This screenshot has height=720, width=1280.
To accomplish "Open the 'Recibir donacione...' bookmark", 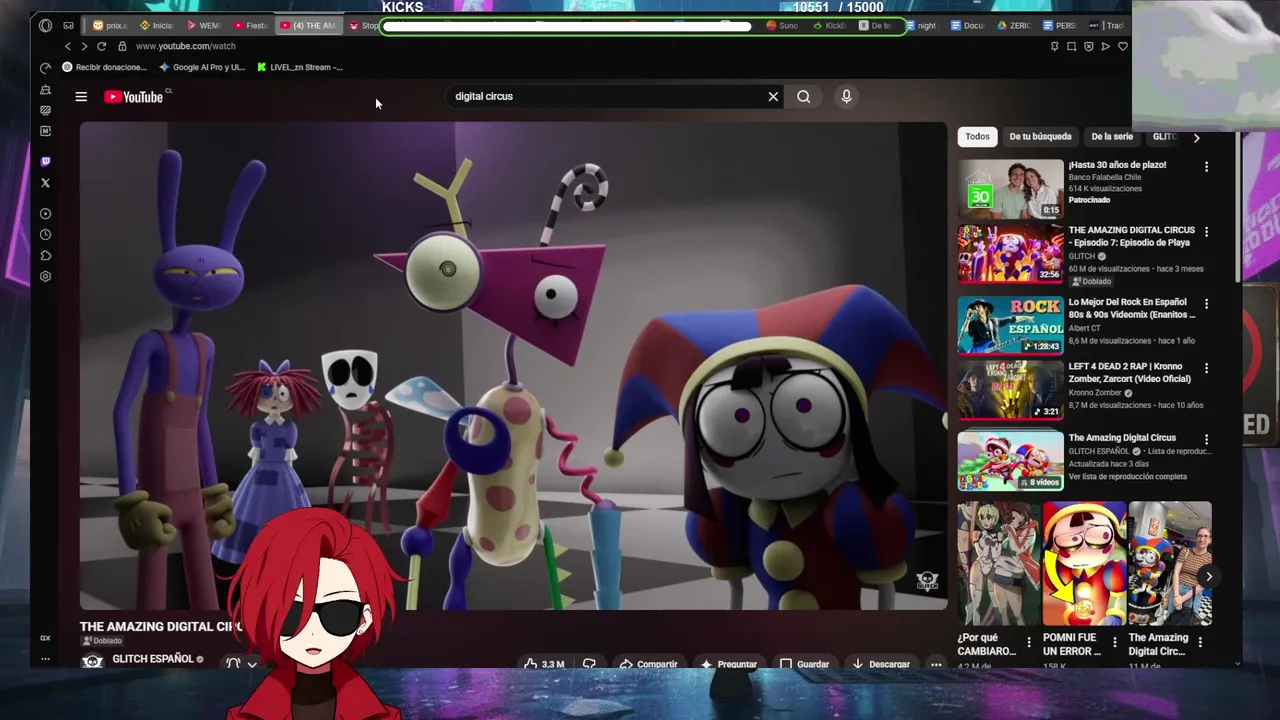I will 104,67.
